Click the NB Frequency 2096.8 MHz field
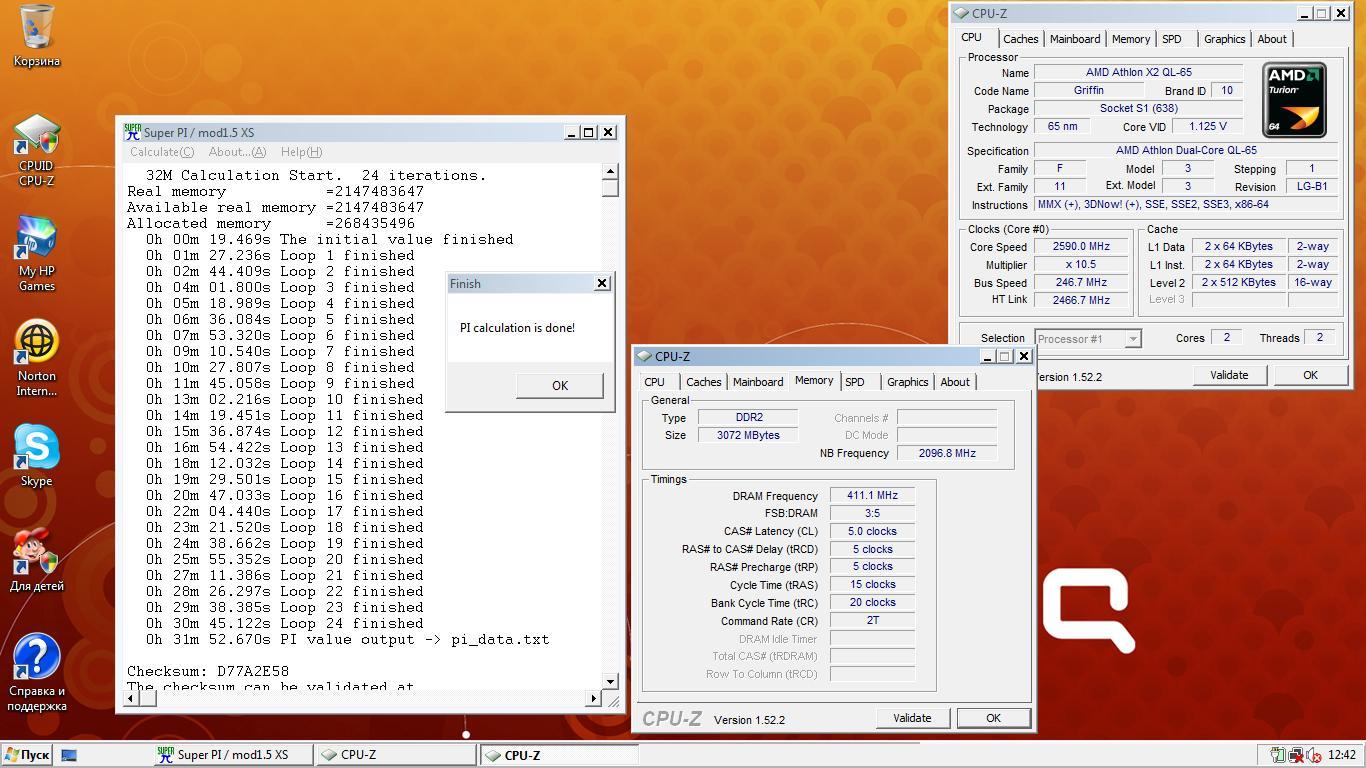 (x=947, y=453)
